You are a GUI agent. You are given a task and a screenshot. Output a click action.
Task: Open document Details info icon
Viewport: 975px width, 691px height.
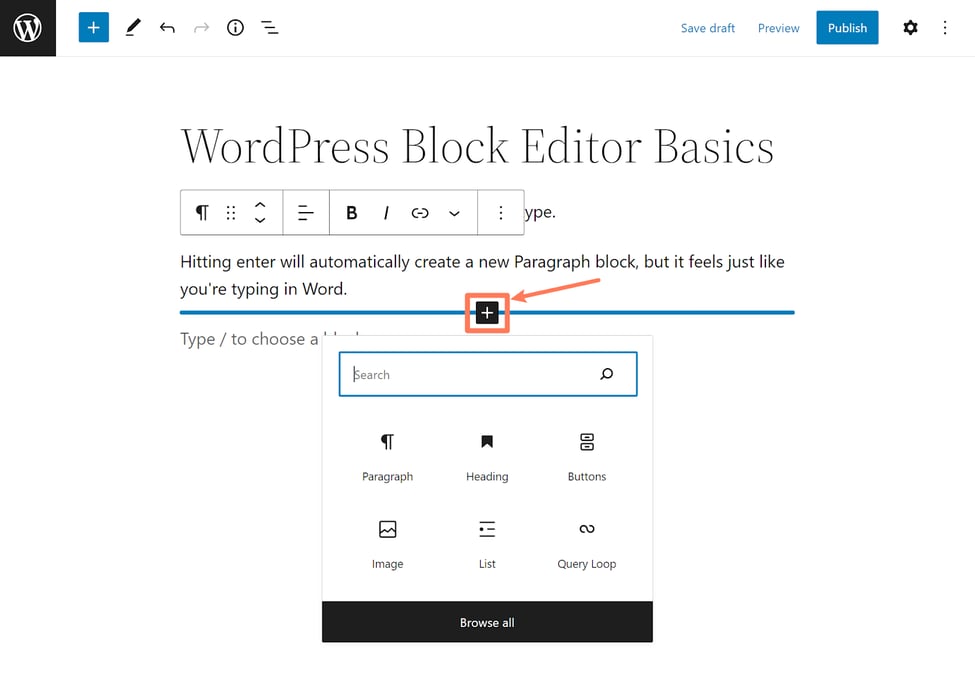click(x=235, y=27)
